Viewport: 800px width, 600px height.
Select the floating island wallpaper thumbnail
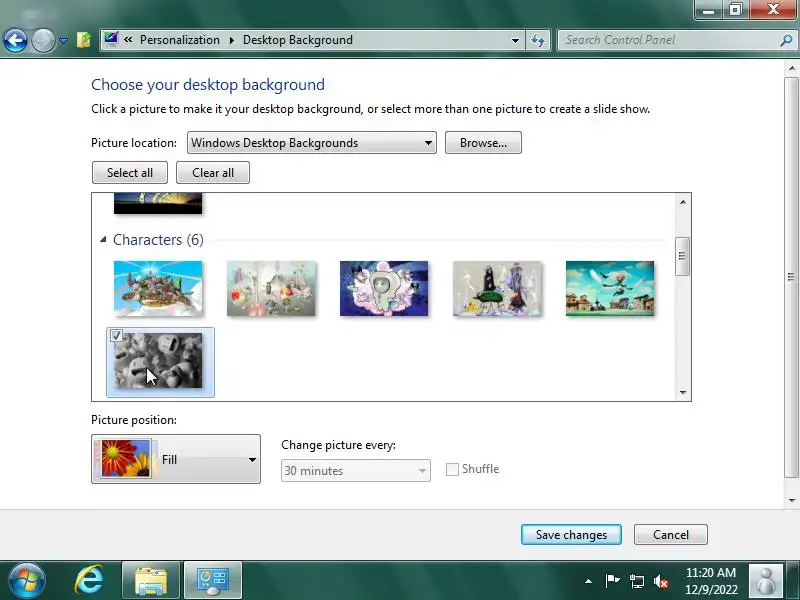(158, 289)
